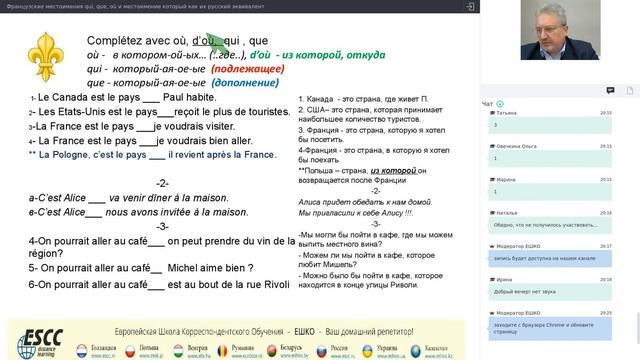Select Овечкина Ольга's chat message "1"
The image size is (640, 360).
(x=550, y=158)
